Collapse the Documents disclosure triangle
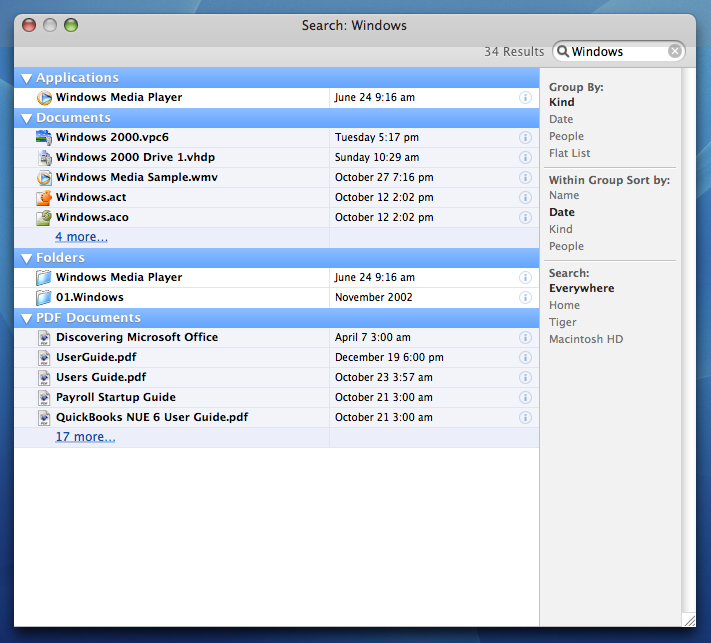Screen dimensions: 711x643 (x=27, y=118)
